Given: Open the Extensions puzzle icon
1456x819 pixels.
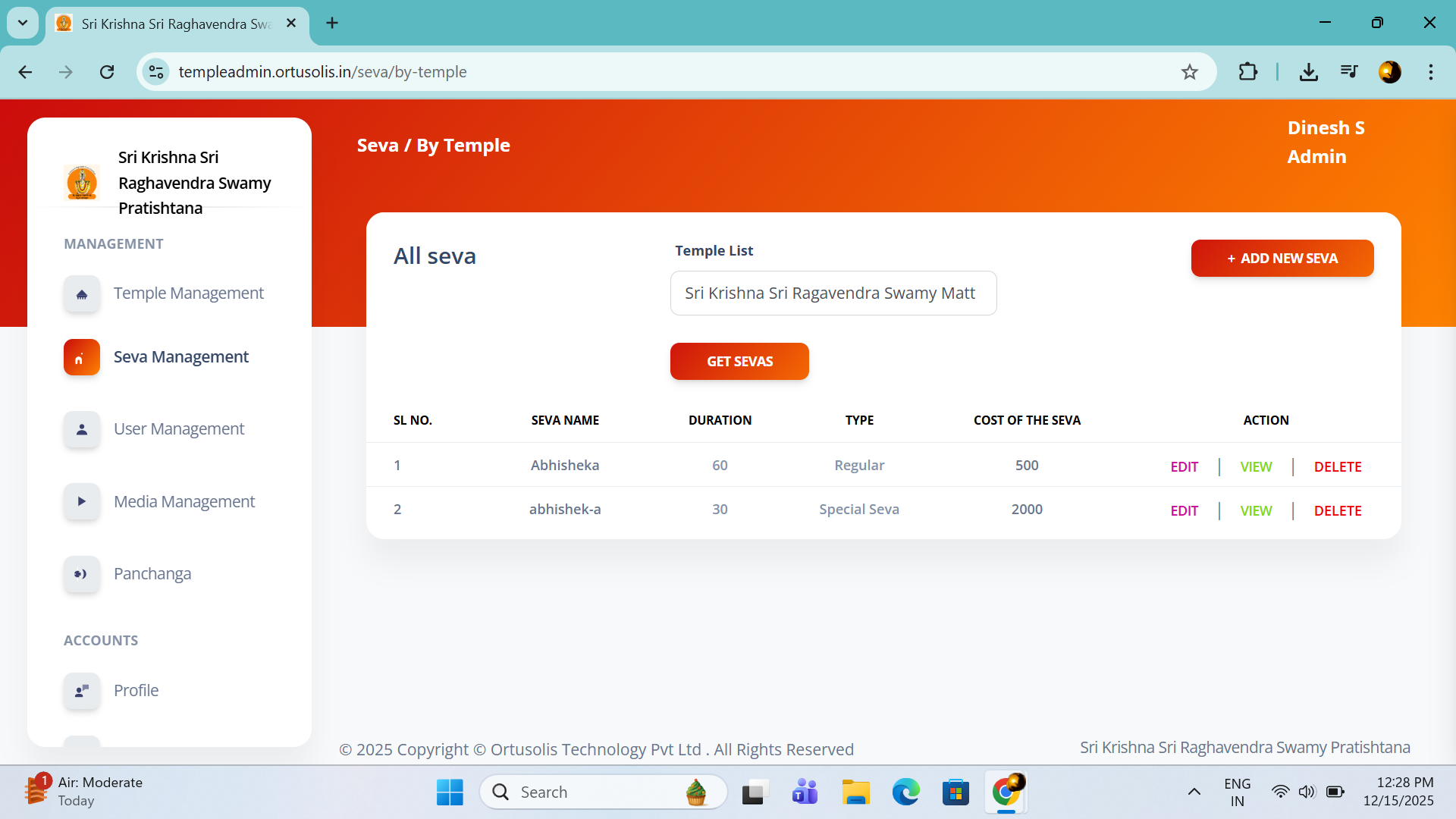Looking at the screenshot, I should 1247,72.
